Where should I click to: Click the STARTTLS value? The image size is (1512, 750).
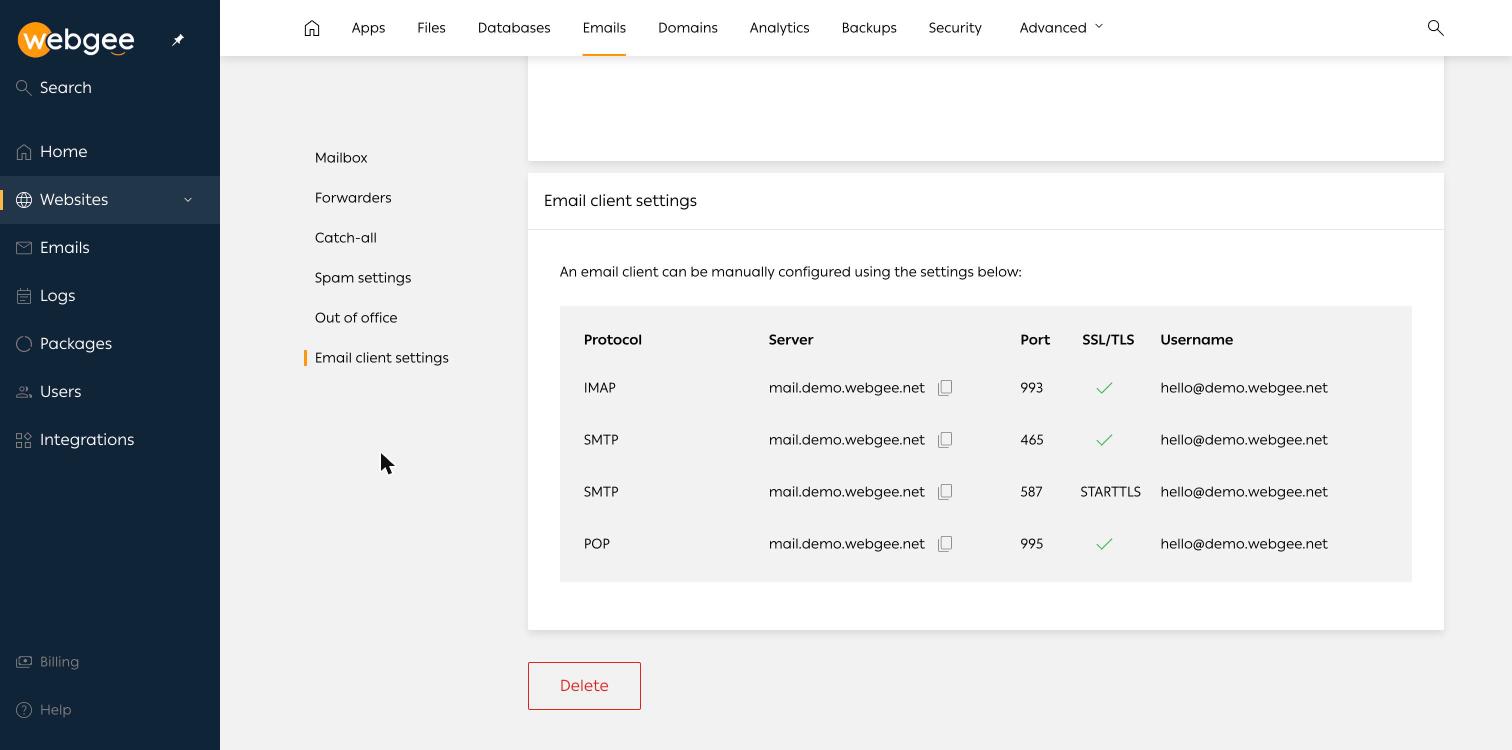tap(1110, 492)
